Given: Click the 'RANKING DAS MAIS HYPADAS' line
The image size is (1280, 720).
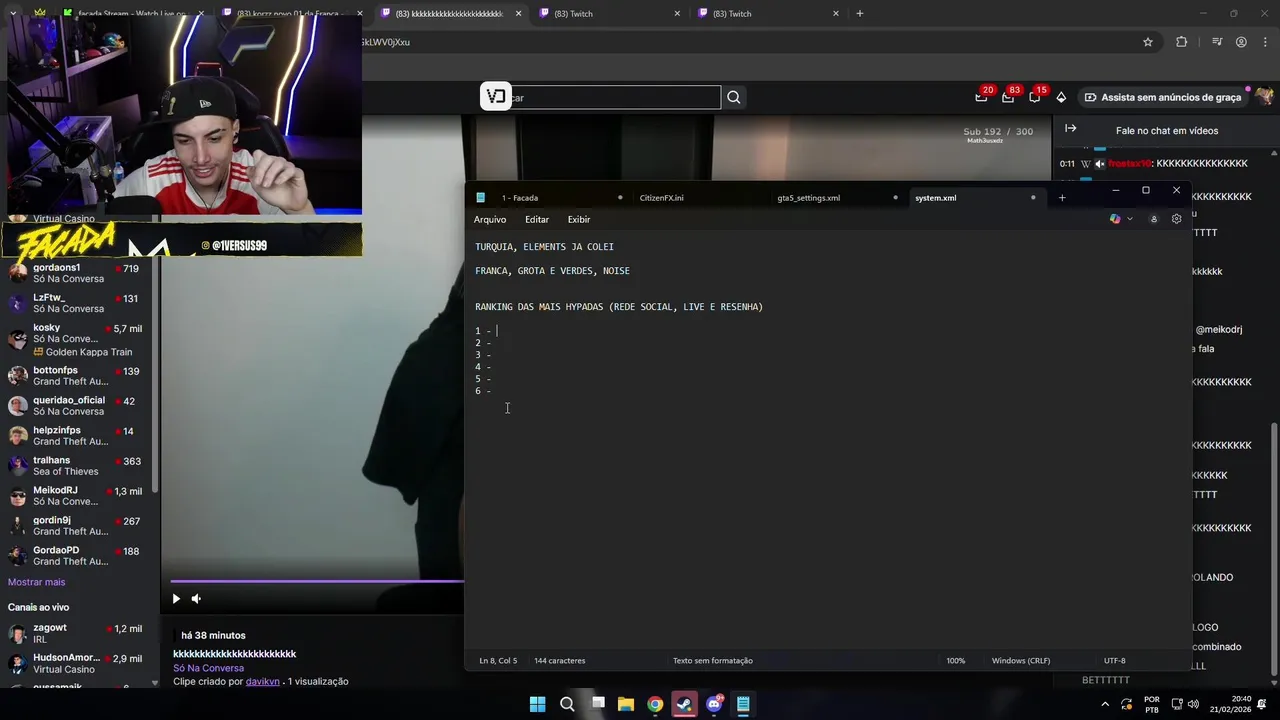Looking at the screenshot, I should click(x=619, y=307).
